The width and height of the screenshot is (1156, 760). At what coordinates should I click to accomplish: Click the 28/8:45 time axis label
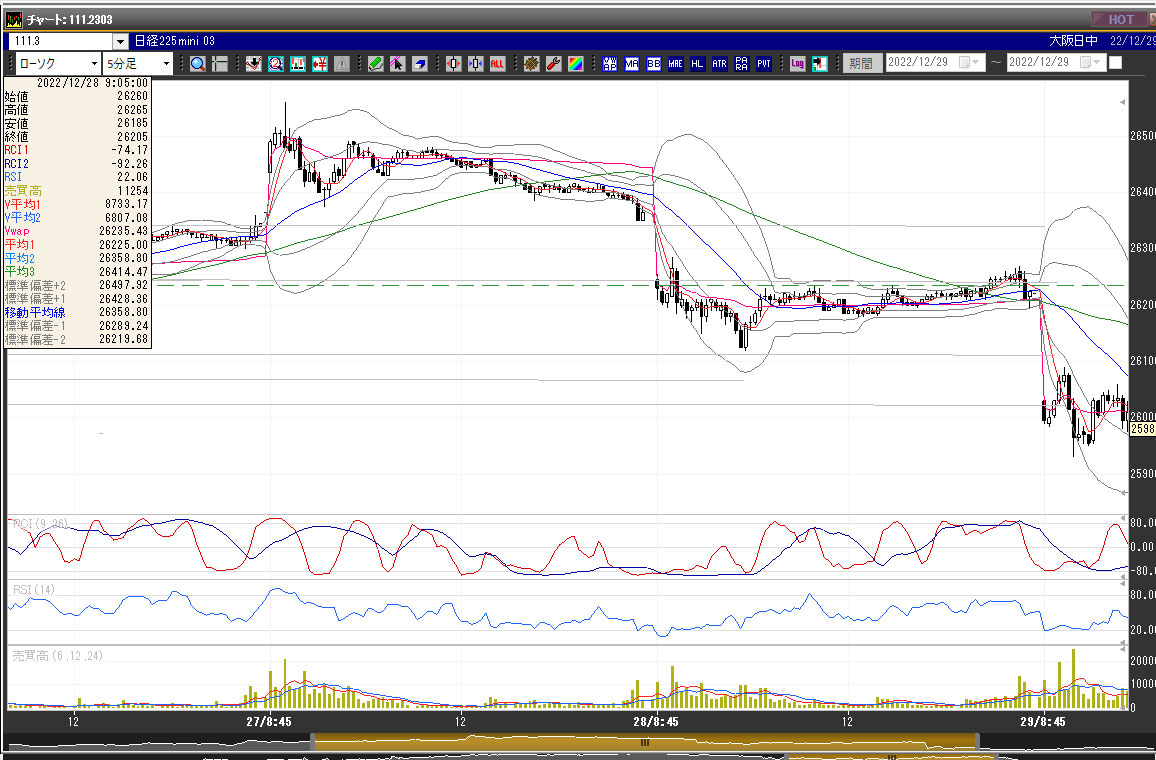pos(655,722)
